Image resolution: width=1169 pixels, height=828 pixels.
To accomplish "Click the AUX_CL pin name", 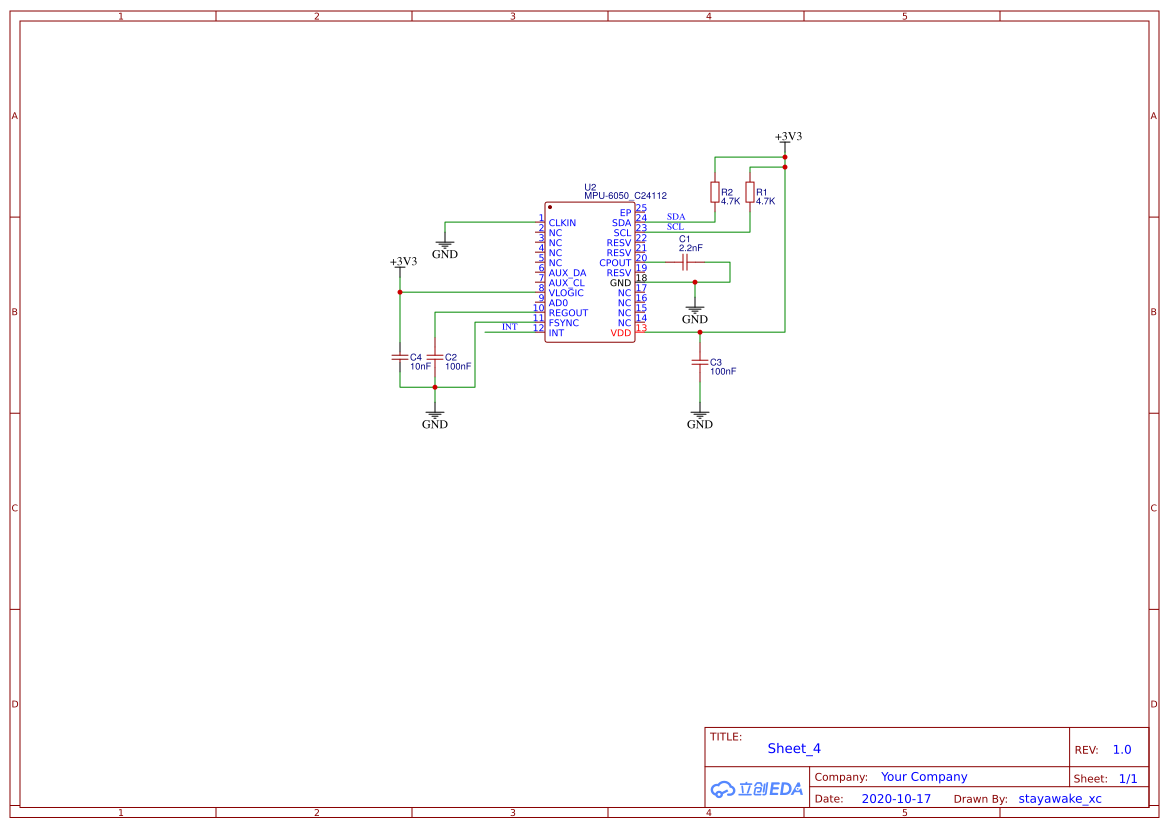I will [567, 282].
